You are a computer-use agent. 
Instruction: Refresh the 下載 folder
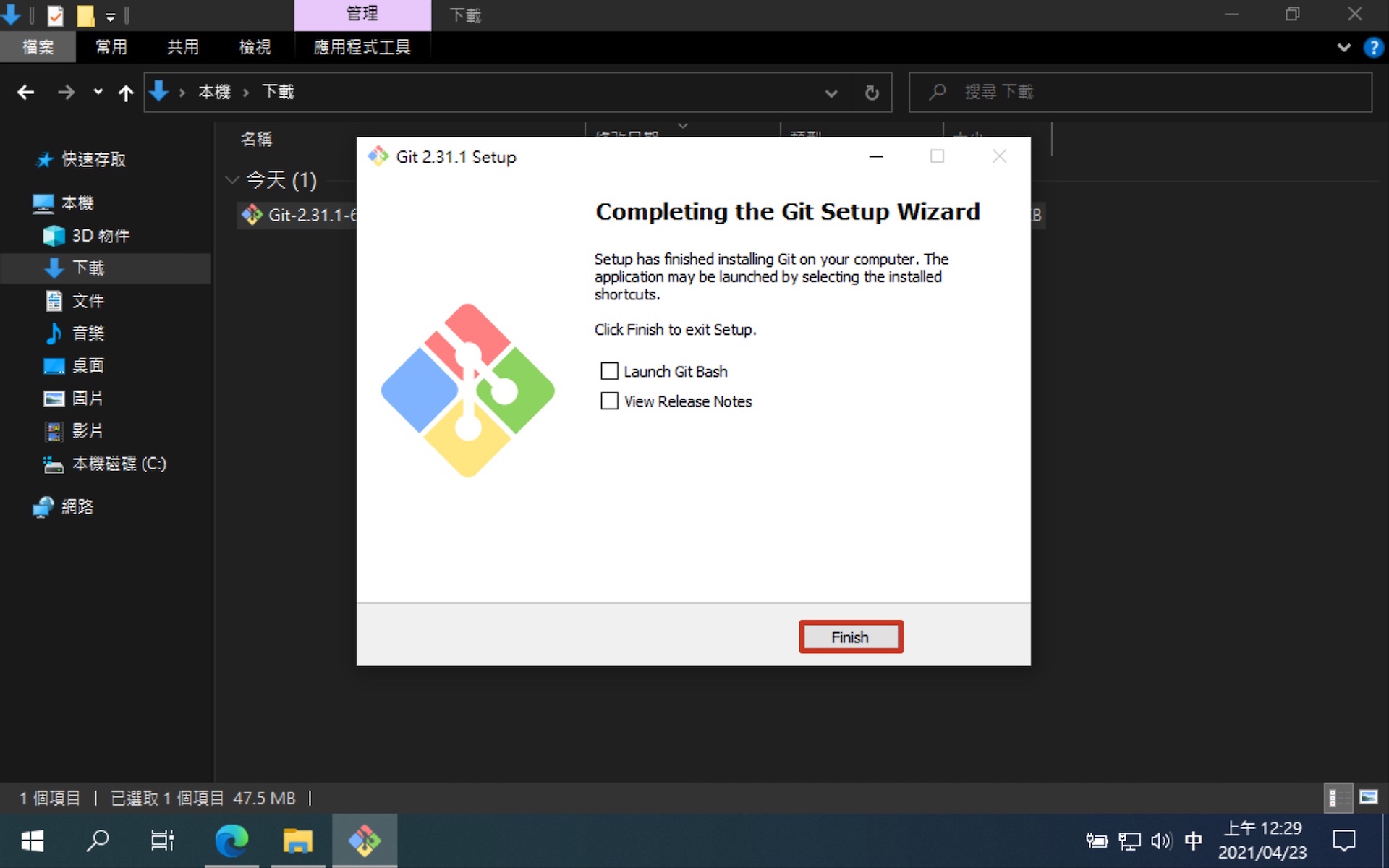tap(872, 93)
